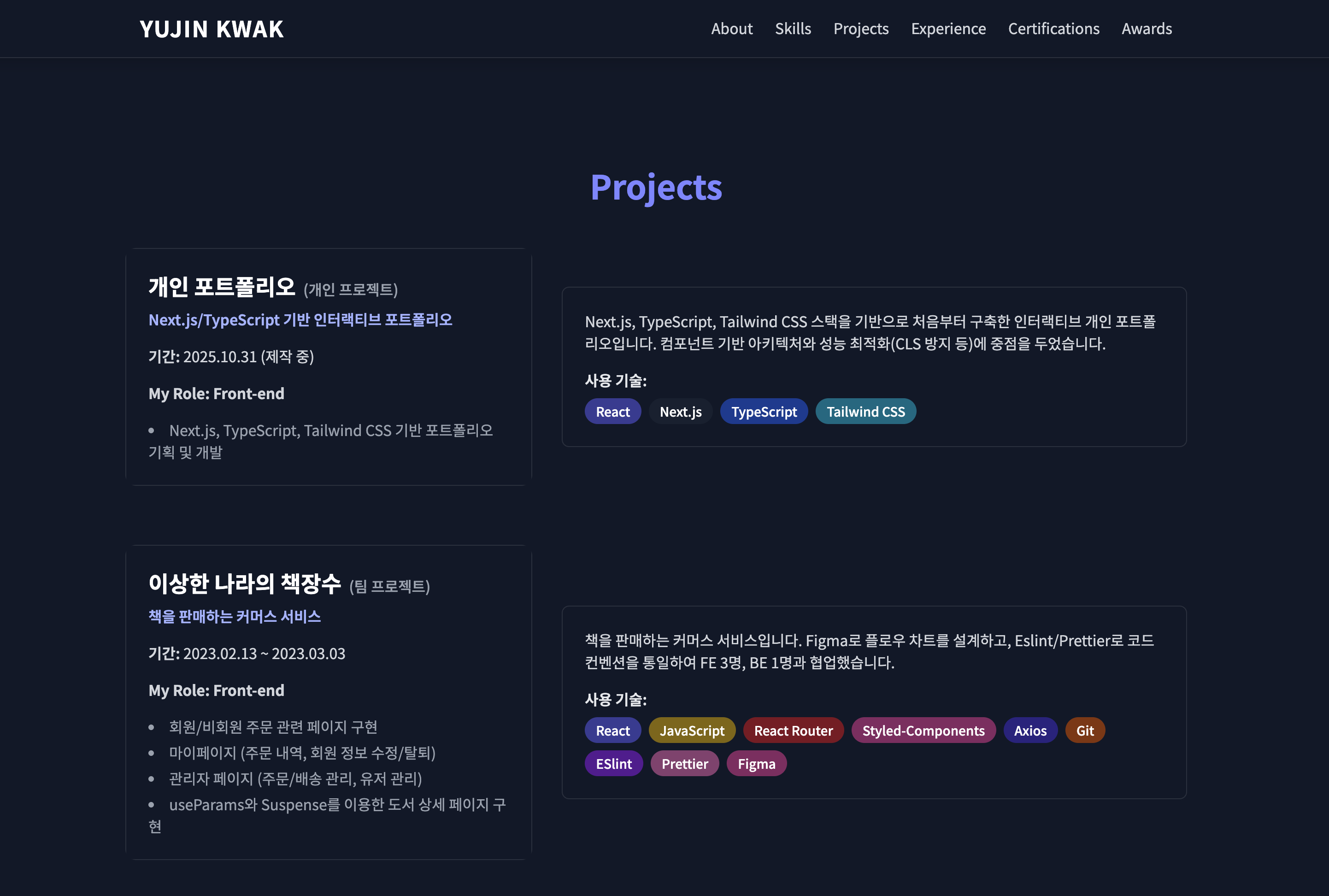Jump to Certifications section
1329x896 pixels.
coord(1053,29)
